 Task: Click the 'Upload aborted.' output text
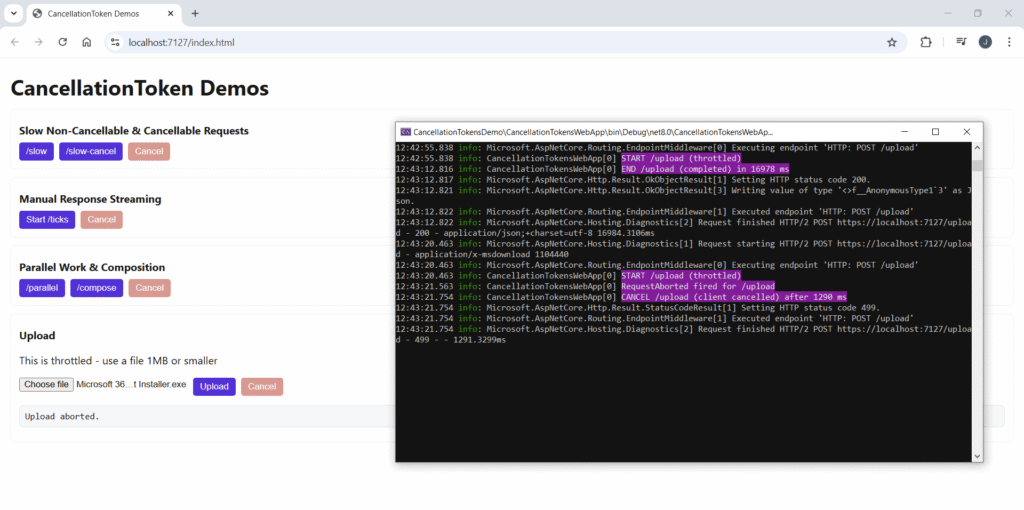62,416
